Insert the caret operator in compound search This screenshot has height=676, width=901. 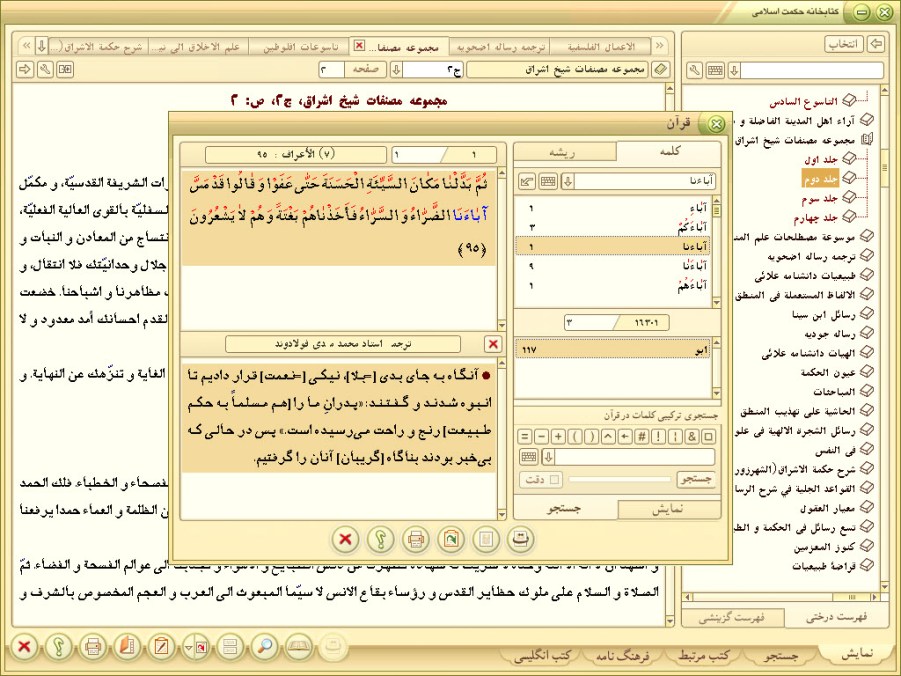click(609, 437)
